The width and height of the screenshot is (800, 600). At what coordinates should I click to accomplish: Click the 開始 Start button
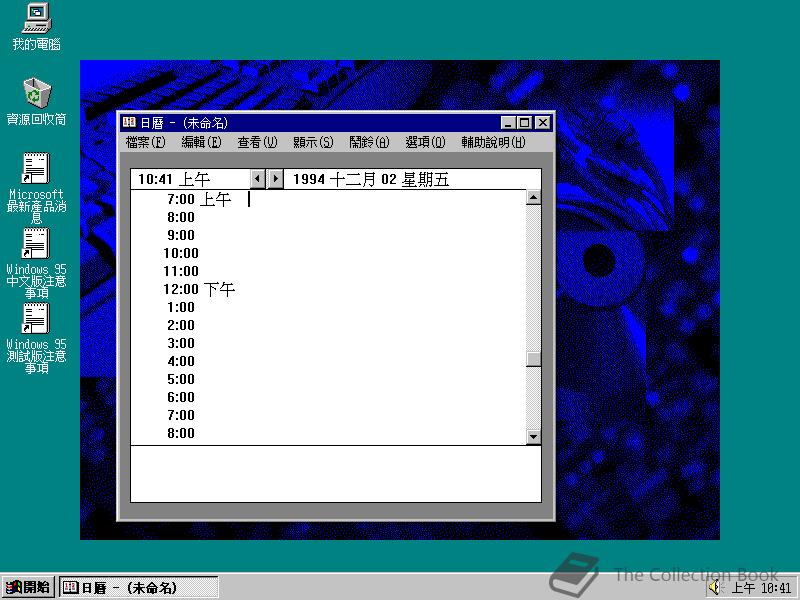pyautogui.click(x=28, y=587)
